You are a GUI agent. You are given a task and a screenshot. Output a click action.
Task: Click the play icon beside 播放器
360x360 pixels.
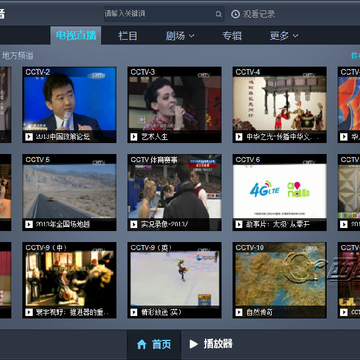click(x=193, y=344)
